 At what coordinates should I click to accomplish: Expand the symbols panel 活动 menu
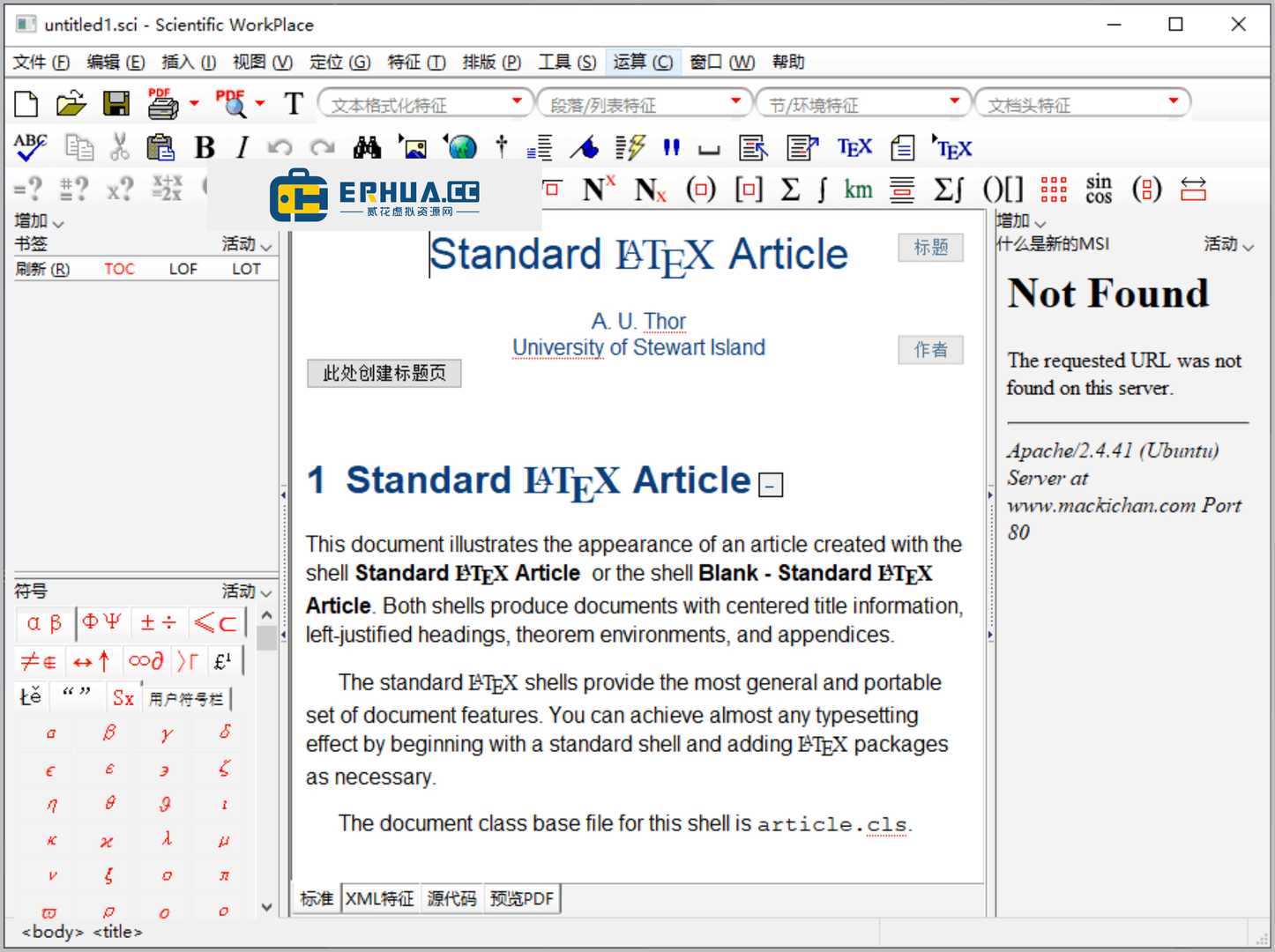tap(247, 591)
